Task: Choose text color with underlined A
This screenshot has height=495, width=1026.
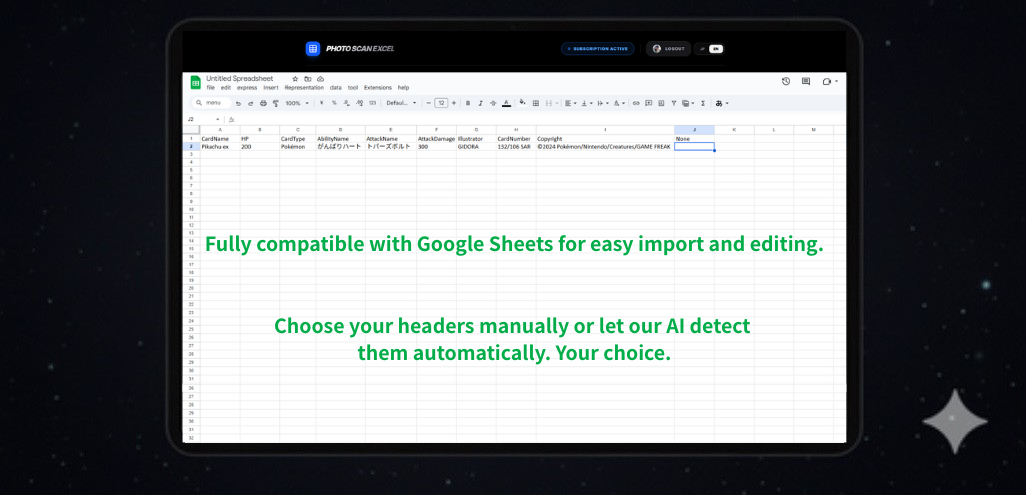Action: pyautogui.click(x=506, y=103)
